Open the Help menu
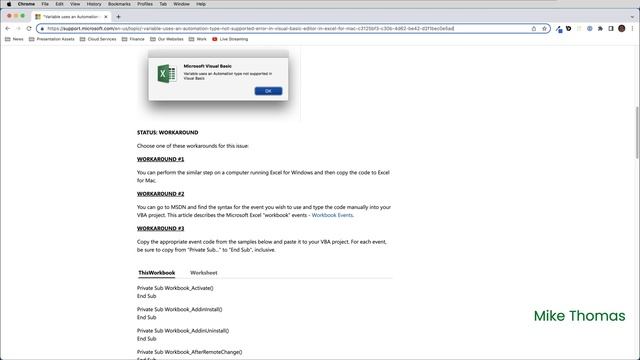Screen dimensions: 640x360 pos(201,4)
